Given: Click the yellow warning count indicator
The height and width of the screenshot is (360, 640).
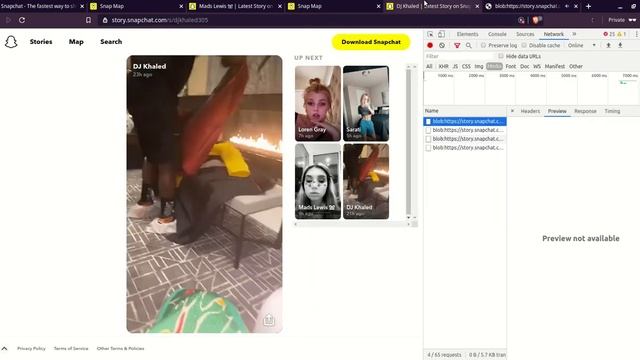Looking at the screenshot, I should 622,34.
